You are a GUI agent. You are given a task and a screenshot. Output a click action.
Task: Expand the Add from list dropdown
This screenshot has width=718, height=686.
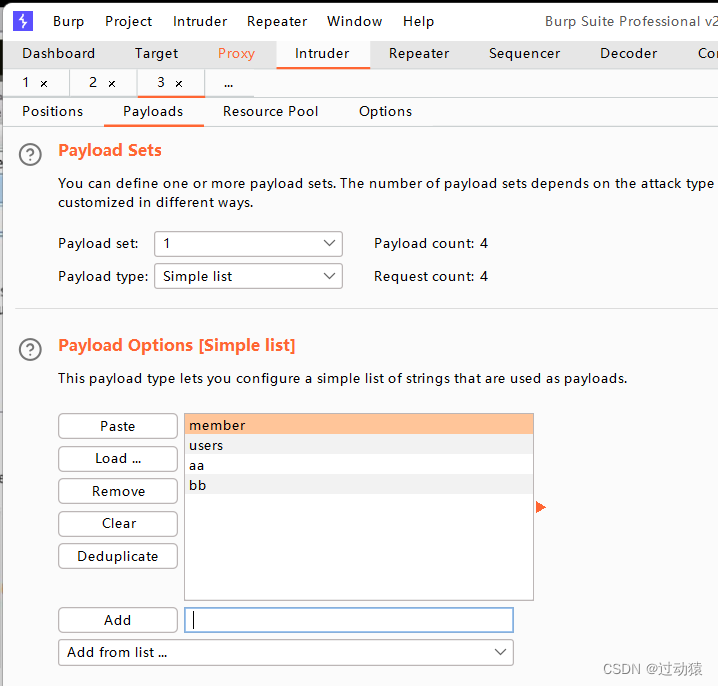click(x=286, y=652)
